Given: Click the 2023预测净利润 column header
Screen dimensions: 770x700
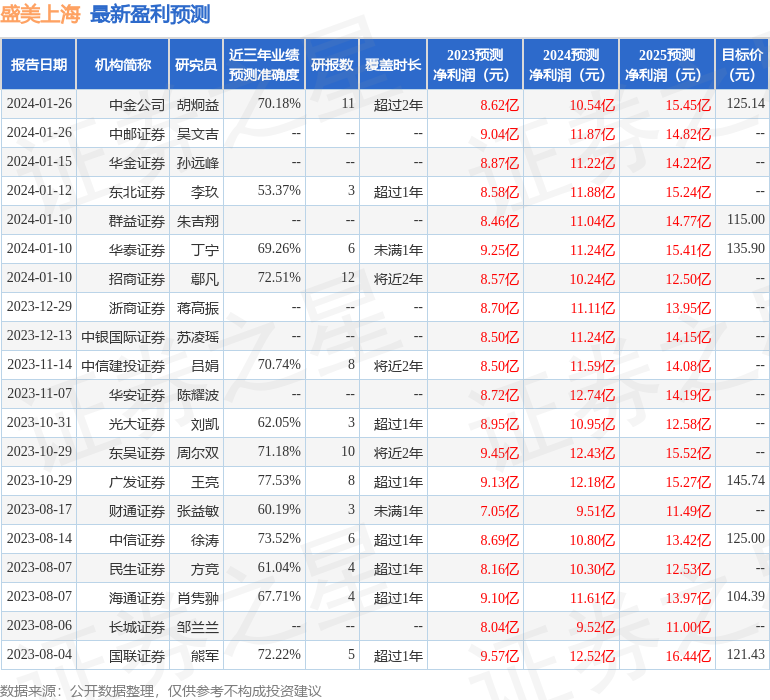Looking at the screenshot, I should click(x=475, y=64).
